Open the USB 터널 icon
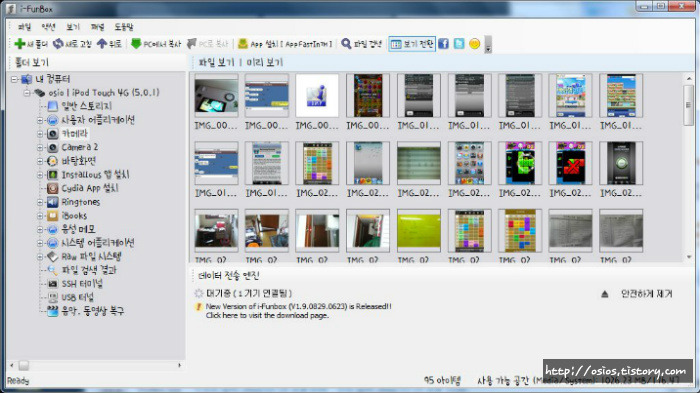700x393 pixels. 53,297
